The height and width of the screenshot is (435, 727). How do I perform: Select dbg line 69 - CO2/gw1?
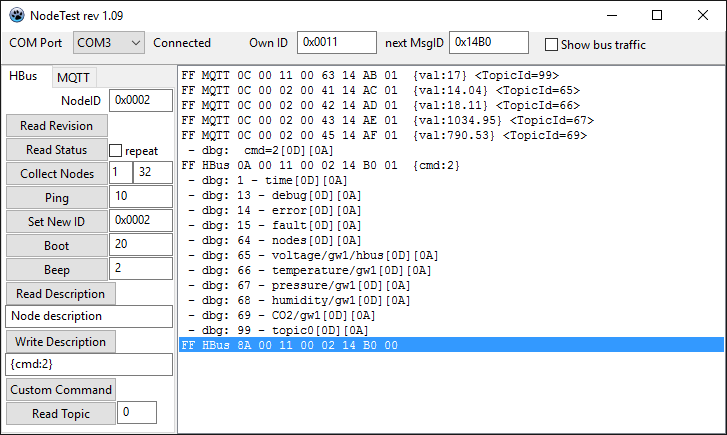451,315
